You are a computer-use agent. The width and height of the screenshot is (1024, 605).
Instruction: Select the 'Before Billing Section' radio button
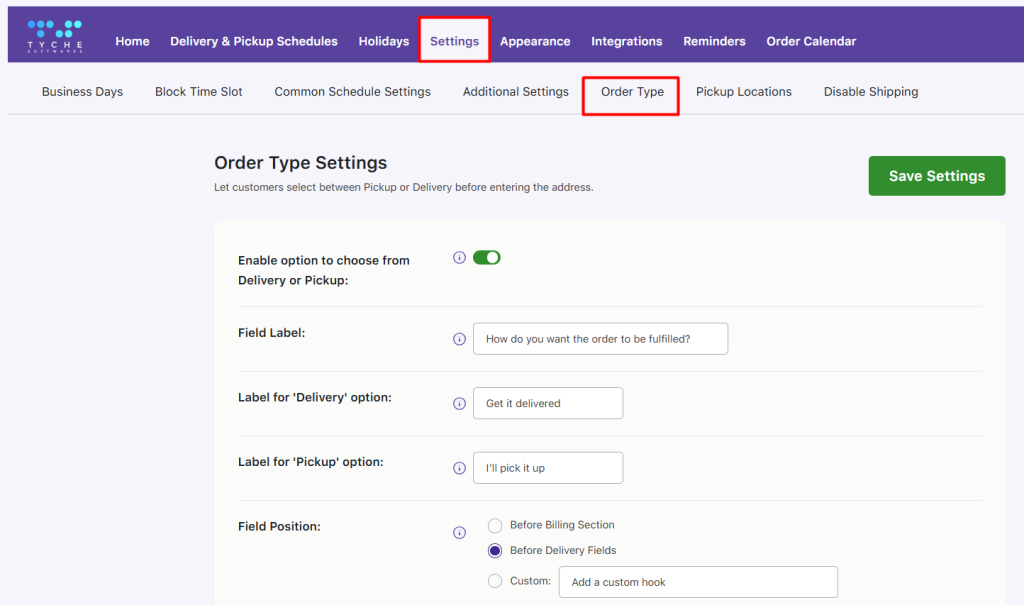[x=495, y=524]
